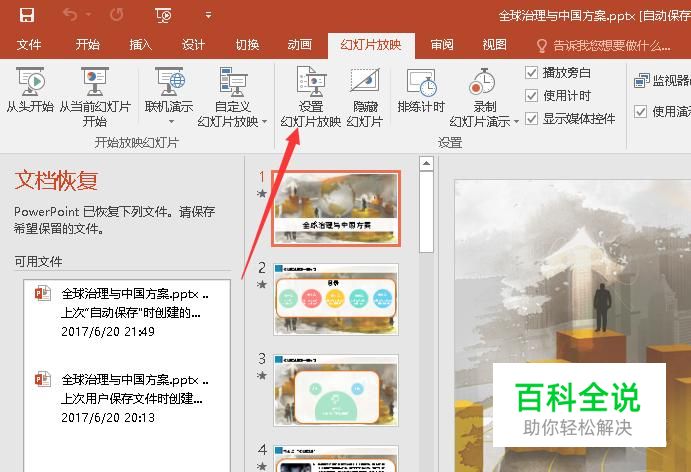Select the 幻灯片放映 tab
Viewport: 691px width, 472px height.
click(x=371, y=45)
